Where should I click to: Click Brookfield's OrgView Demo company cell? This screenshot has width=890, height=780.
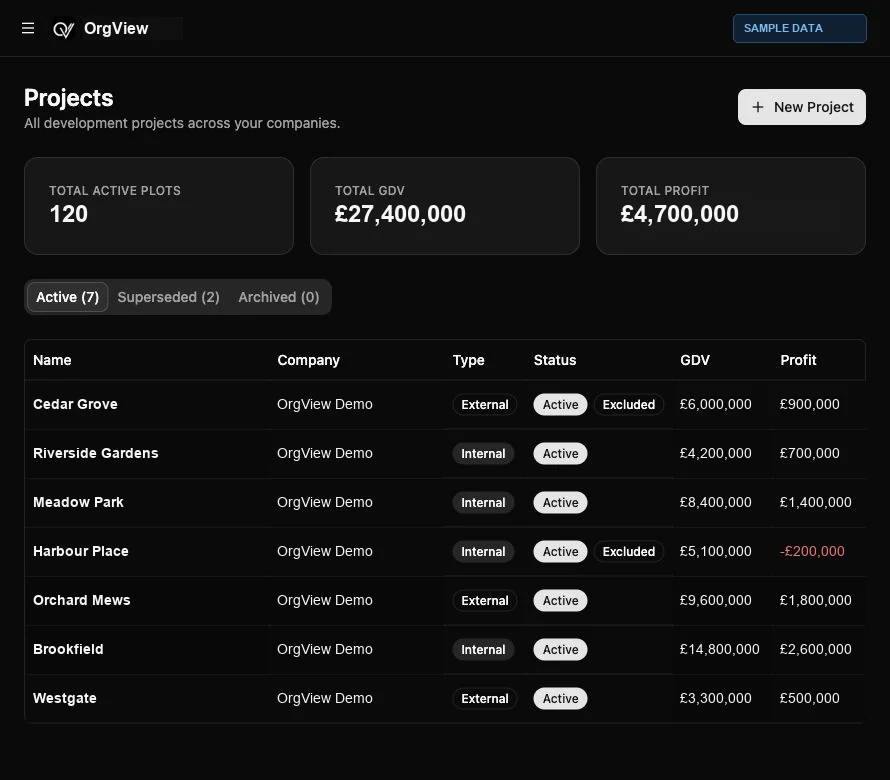[x=325, y=649]
